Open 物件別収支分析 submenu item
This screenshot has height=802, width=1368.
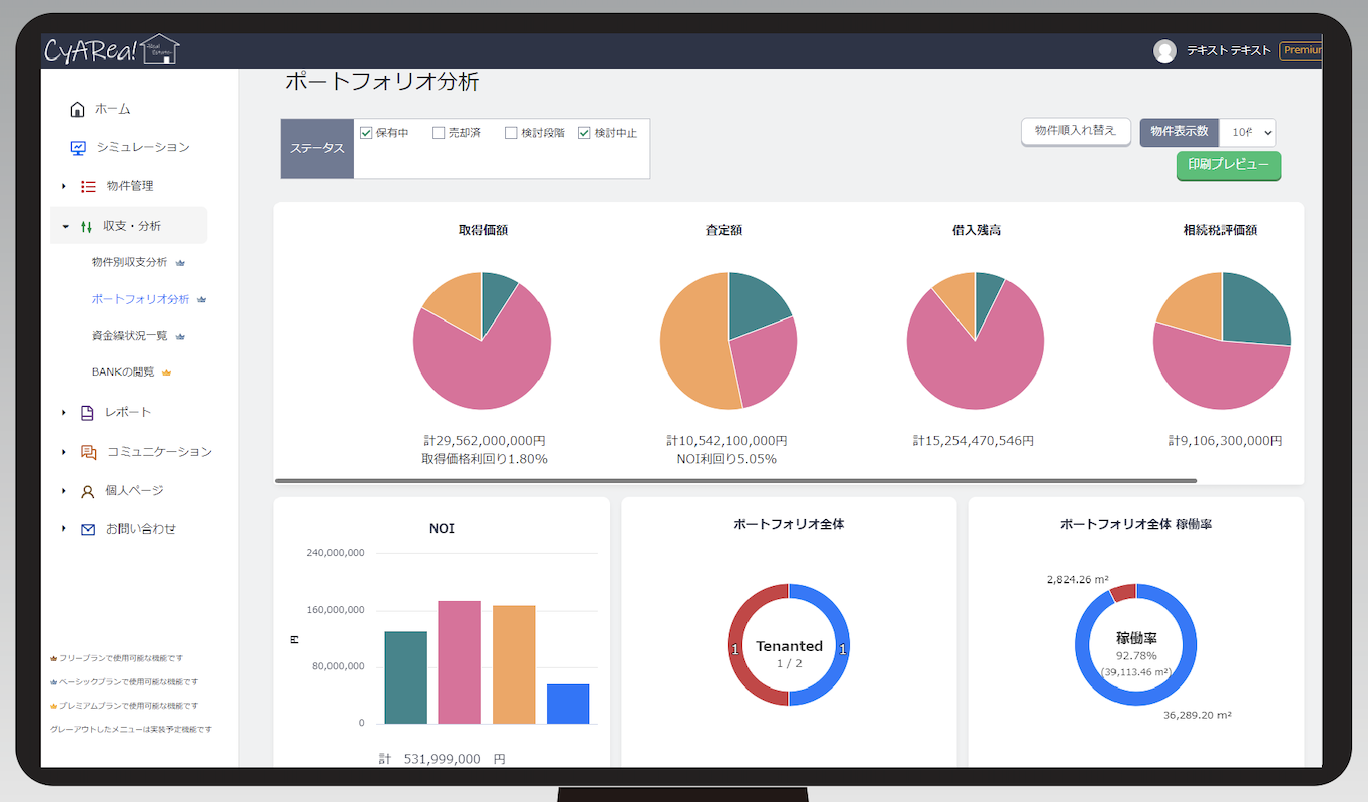129,262
